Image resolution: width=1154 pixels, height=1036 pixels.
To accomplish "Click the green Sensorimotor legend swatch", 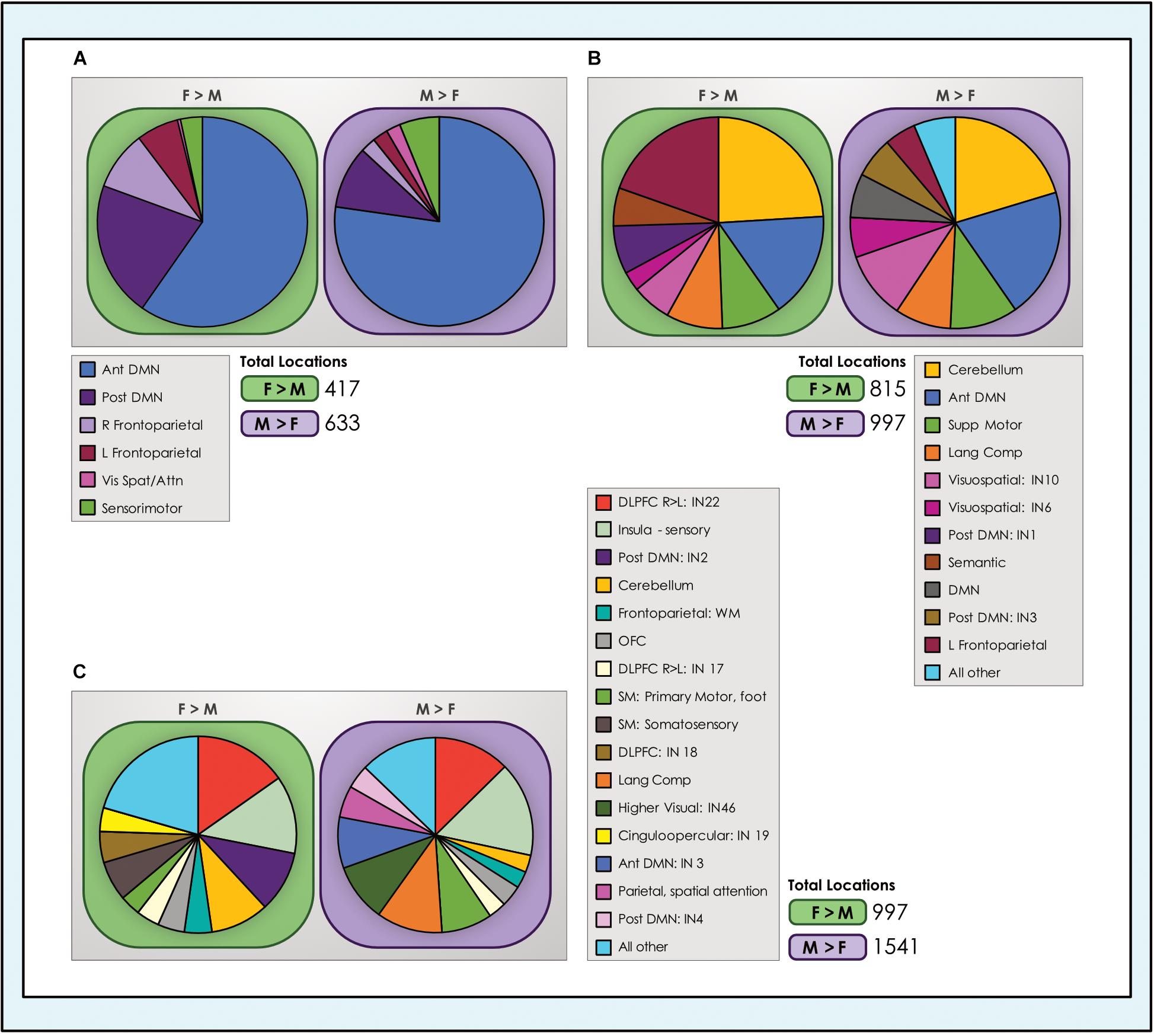I will tap(88, 509).
